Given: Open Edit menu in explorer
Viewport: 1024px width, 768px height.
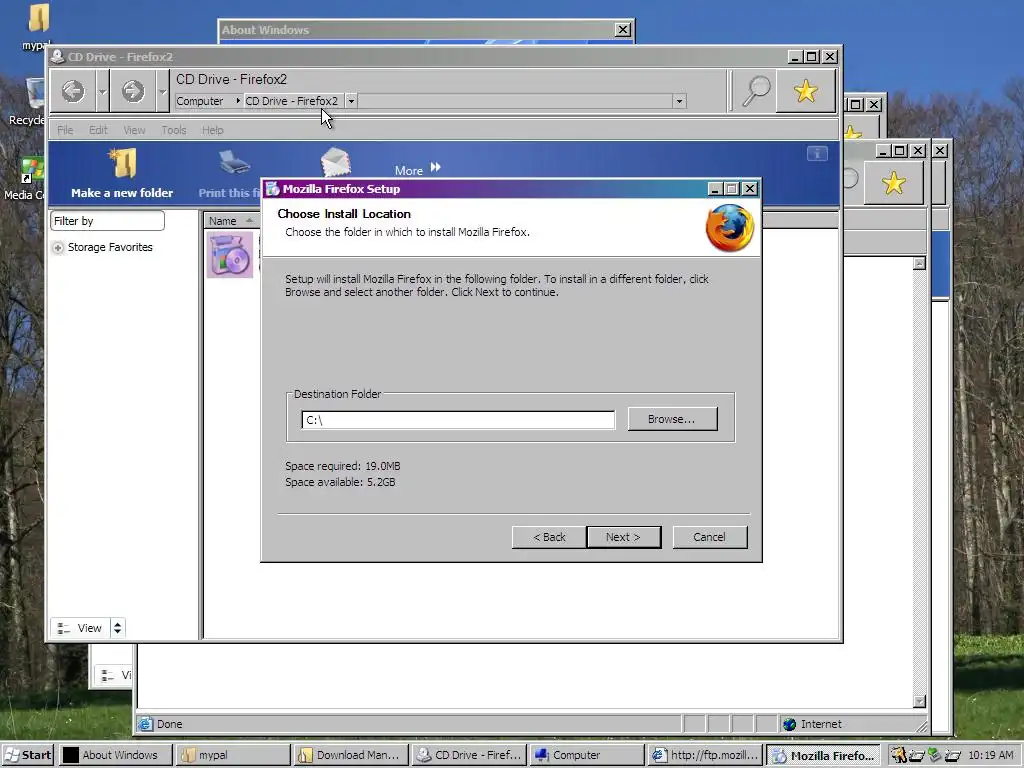Looking at the screenshot, I should 98,130.
